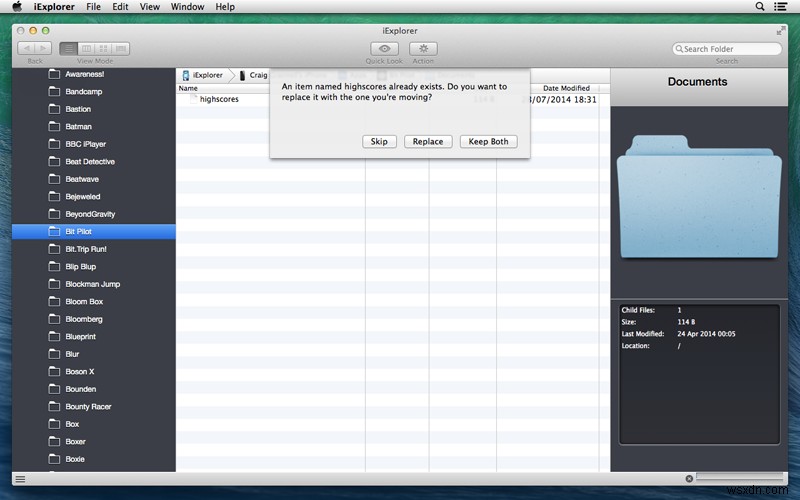The height and width of the screenshot is (500, 800).
Task: Focus the Search Folder field
Action: tap(727, 49)
